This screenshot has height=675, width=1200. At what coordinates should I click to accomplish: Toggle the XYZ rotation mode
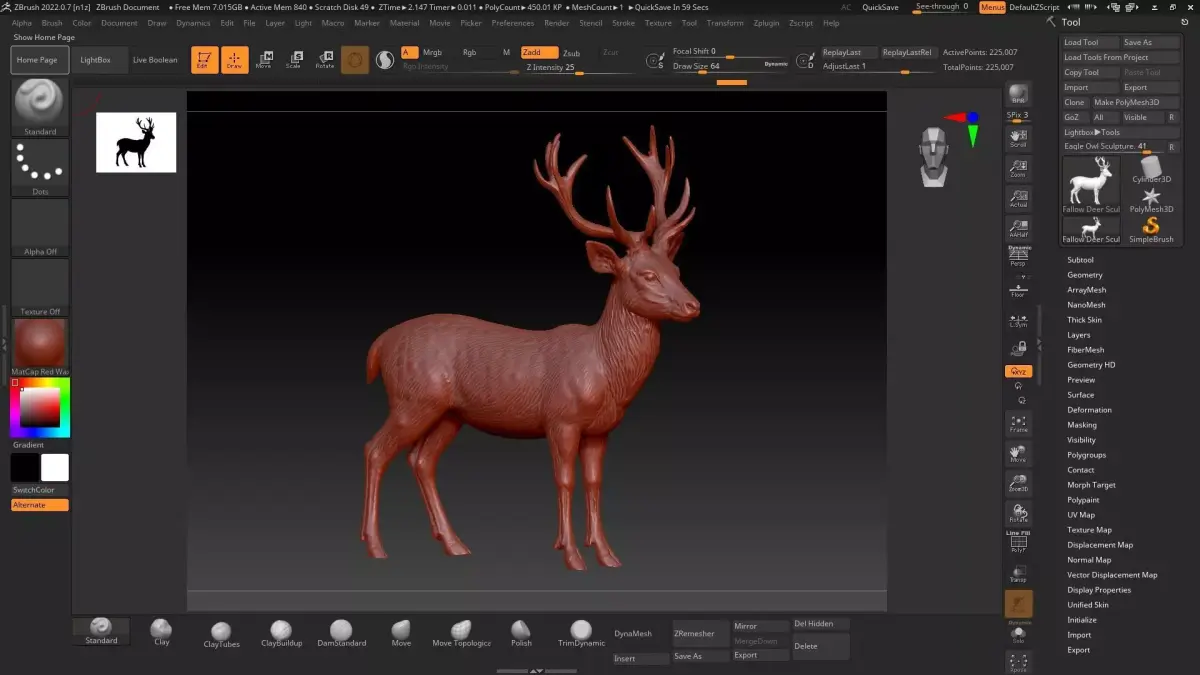[x=1018, y=371]
